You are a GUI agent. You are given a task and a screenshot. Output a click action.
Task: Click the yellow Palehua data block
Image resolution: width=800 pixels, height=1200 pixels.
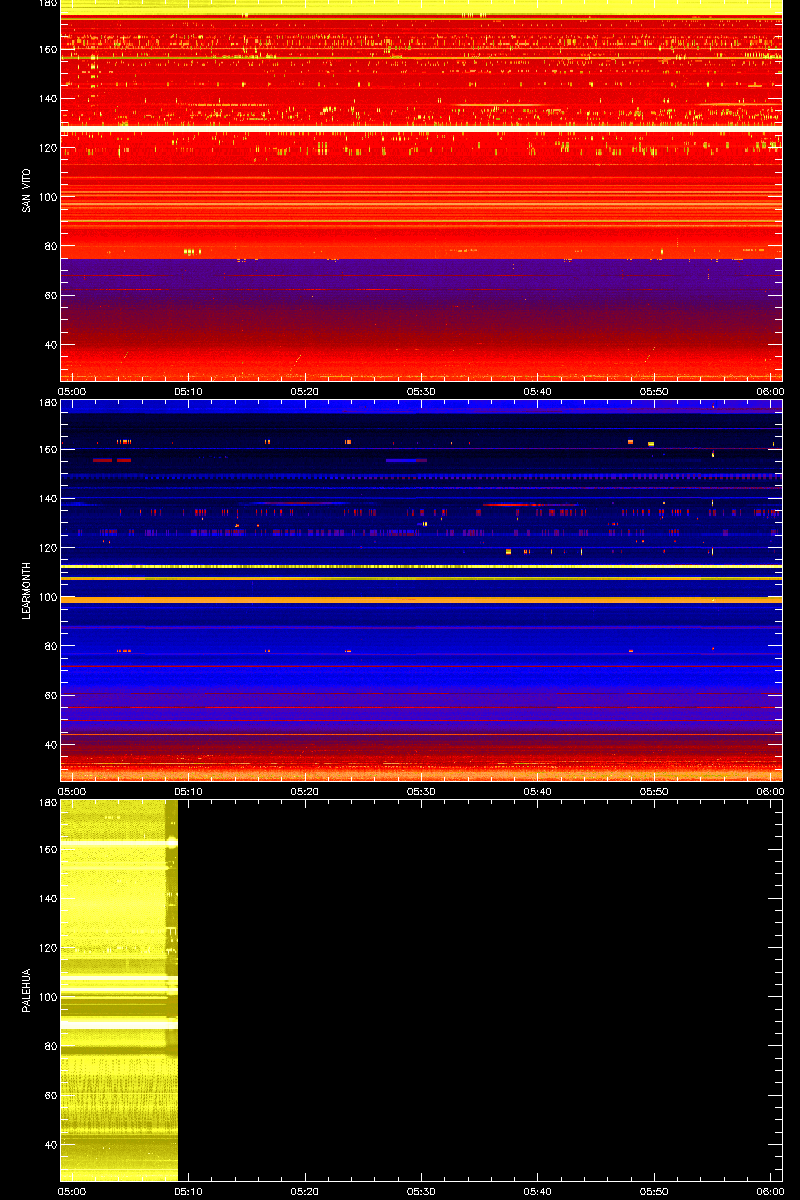click(119, 990)
